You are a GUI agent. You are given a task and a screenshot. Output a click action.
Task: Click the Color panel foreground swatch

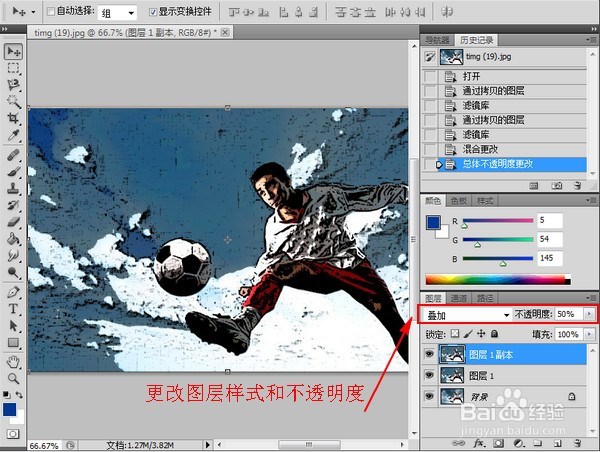pos(433,222)
